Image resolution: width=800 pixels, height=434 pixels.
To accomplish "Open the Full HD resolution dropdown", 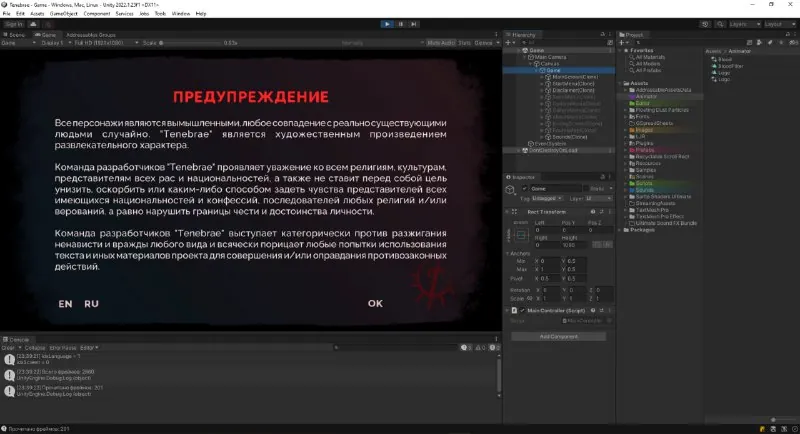I will [x=106, y=43].
